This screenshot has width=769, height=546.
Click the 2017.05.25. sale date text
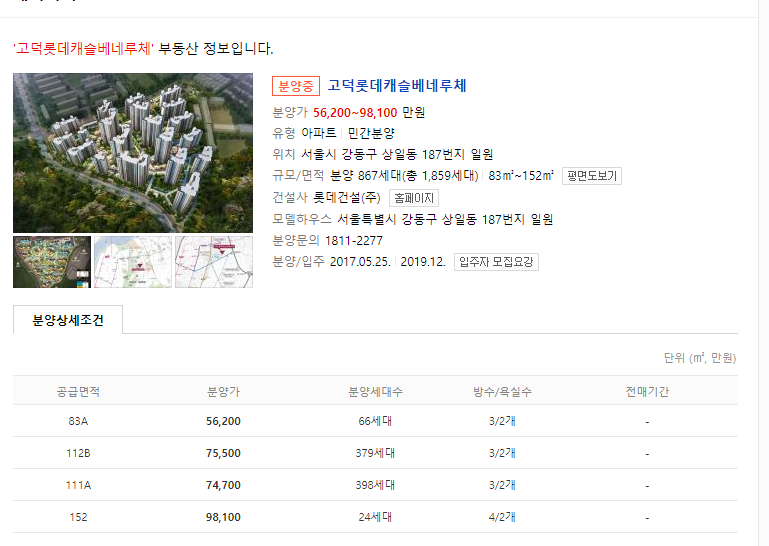click(x=360, y=261)
